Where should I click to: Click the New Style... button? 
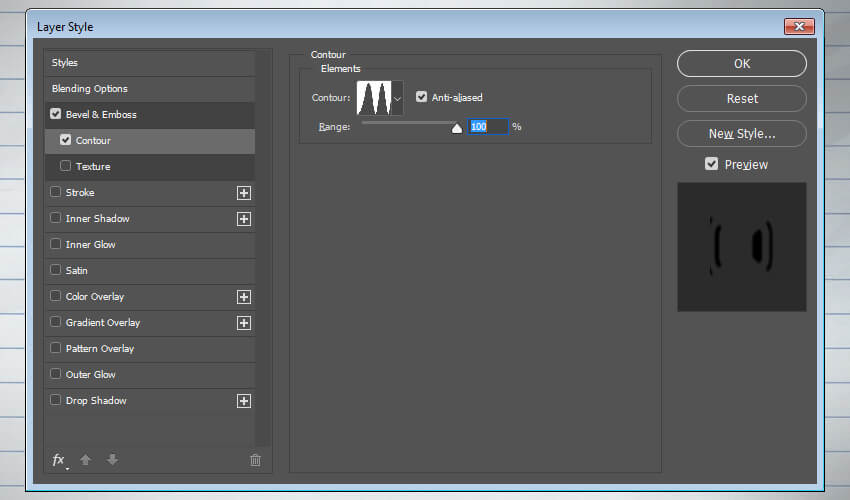pos(742,133)
